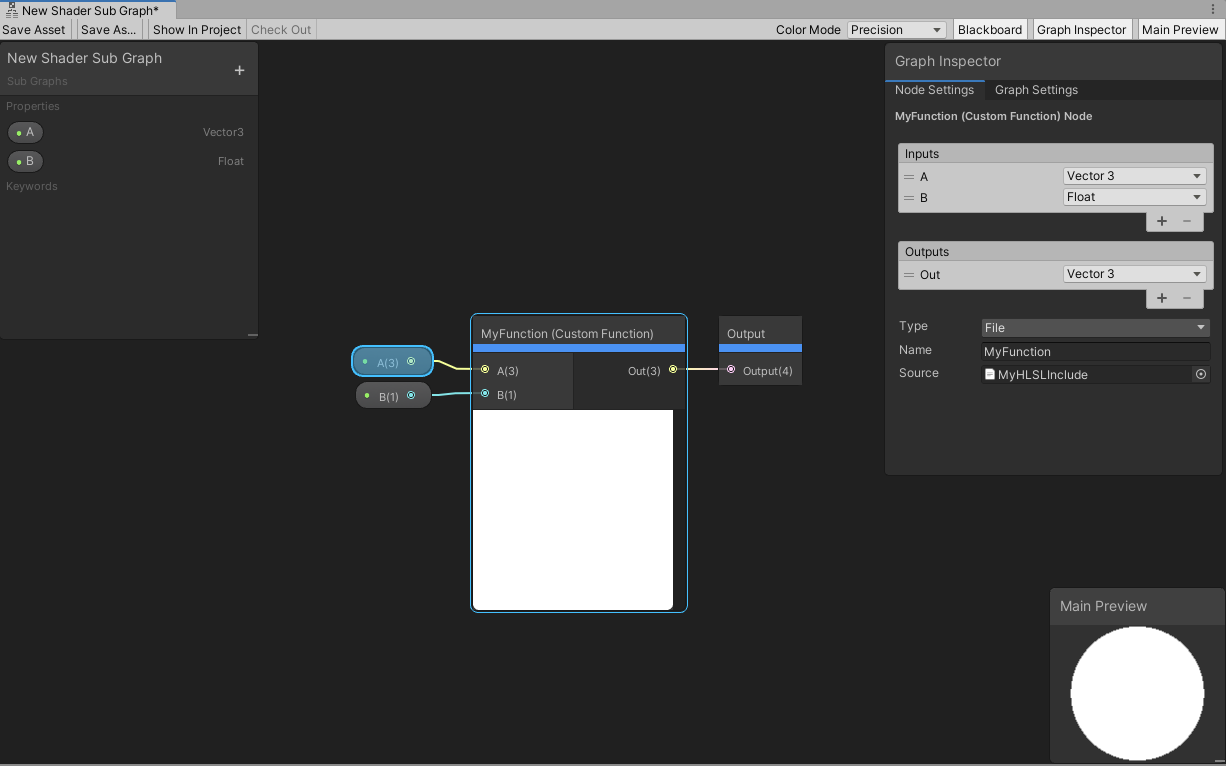Select the Node Settings tab
1226x766 pixels.
click(x=934, y=90)
